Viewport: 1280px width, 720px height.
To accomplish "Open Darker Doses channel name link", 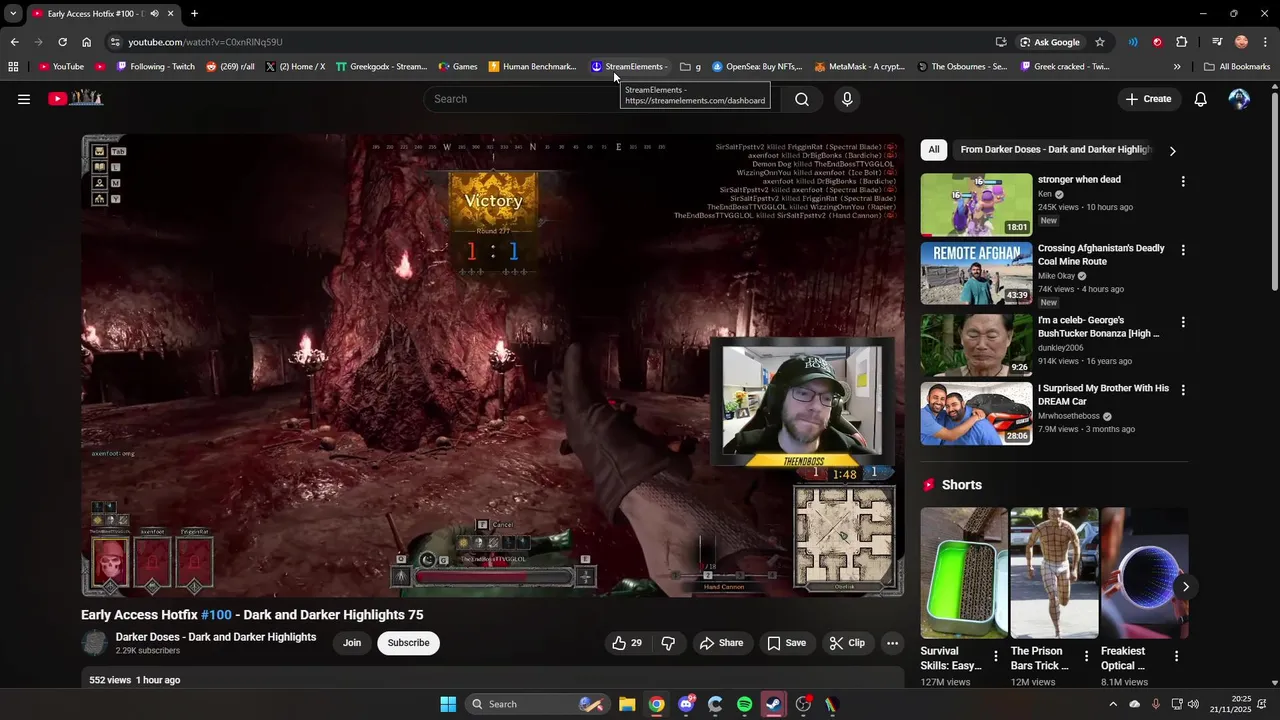I will tap(216, 637).
